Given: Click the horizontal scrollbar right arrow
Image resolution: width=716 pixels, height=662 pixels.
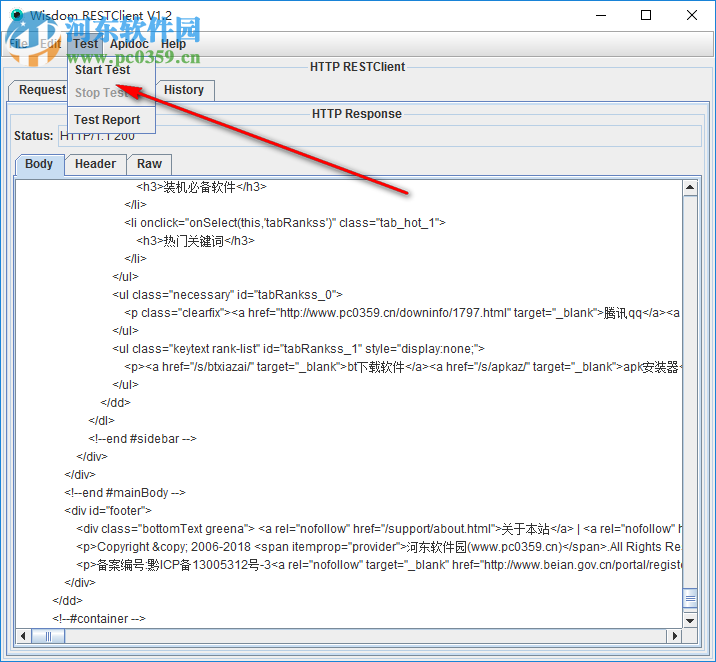Looking at the screenshot, I should pos(674,636).
